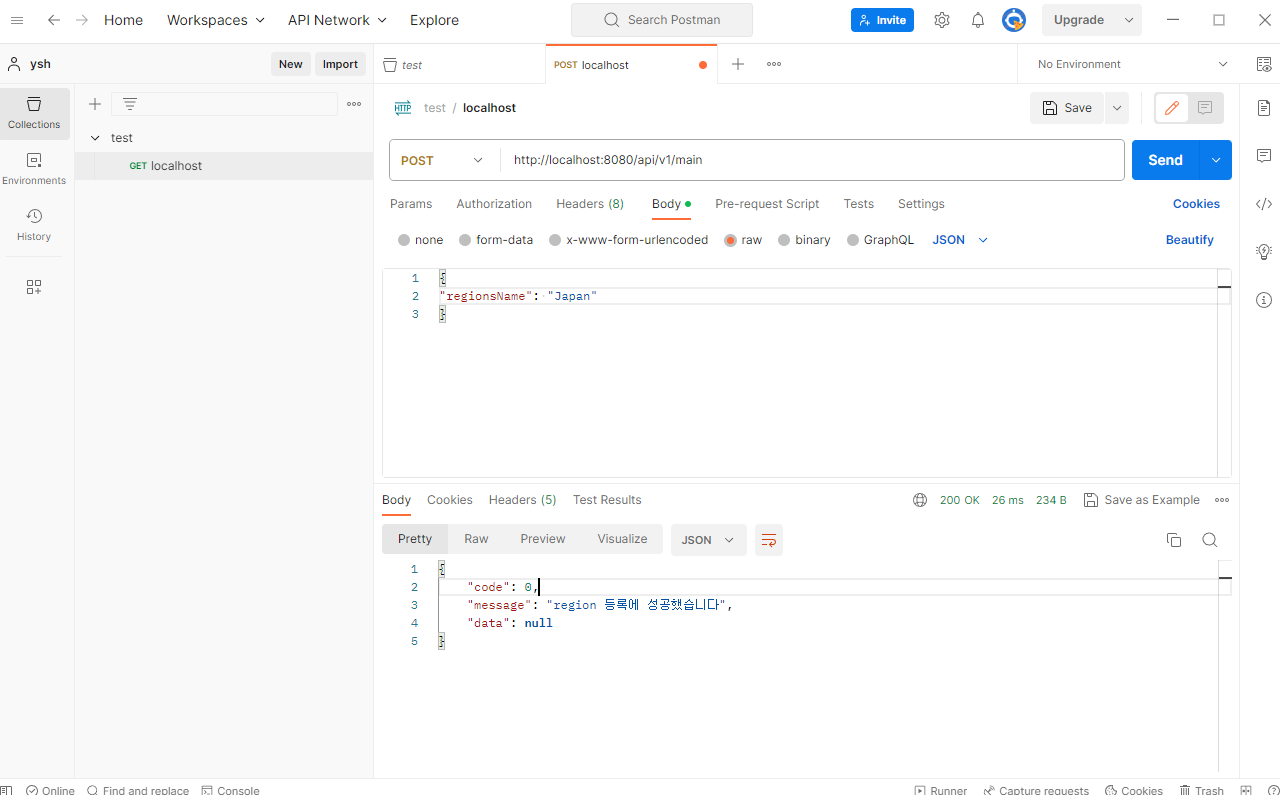
Task: Open Comments icon in right sidebar
Action: pos(1264,156)
